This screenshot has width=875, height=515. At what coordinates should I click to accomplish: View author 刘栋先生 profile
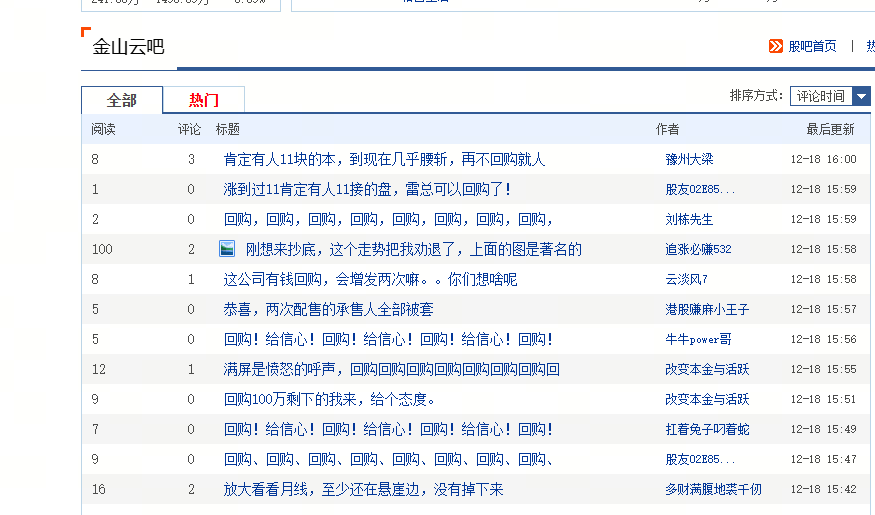[689, 220]
